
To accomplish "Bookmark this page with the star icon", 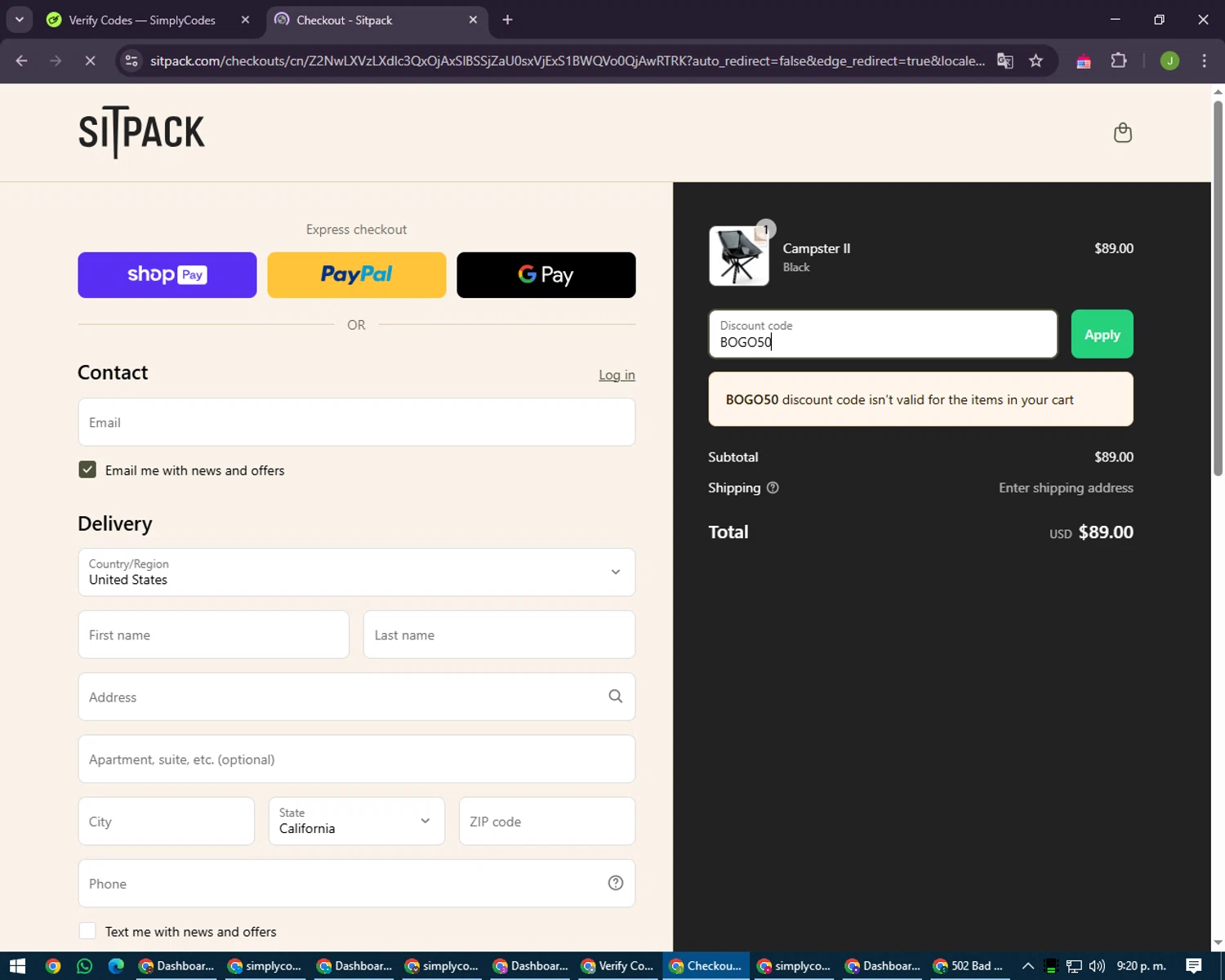I will tap(1036, 61).
